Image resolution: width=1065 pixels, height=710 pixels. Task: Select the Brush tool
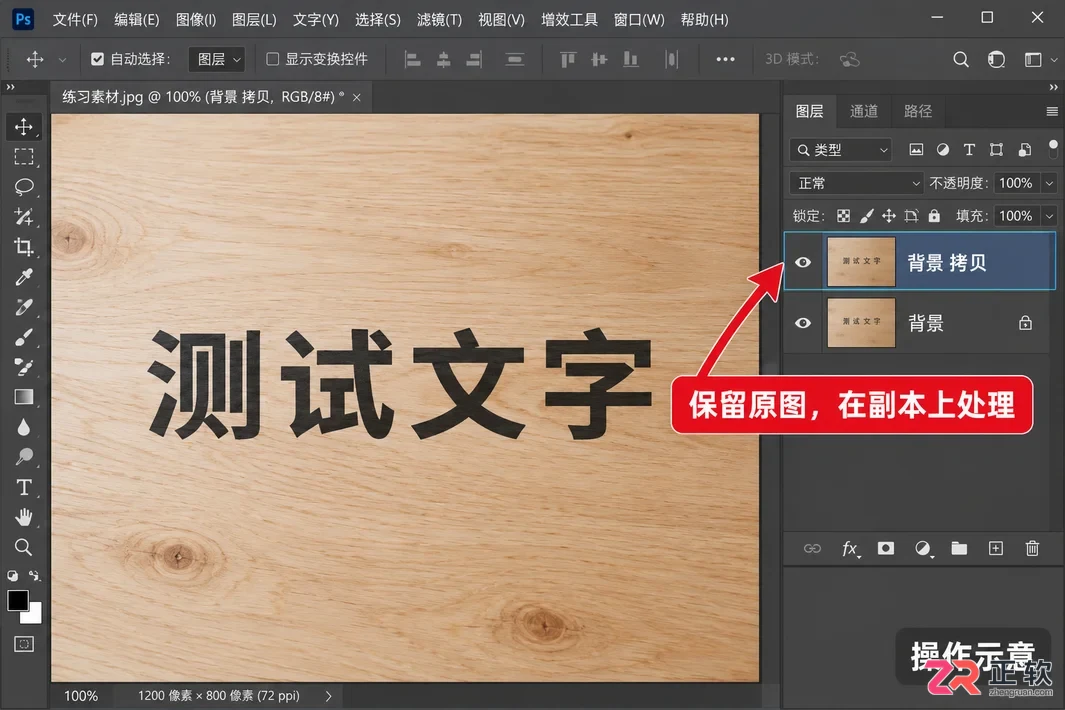click(24, 337)
